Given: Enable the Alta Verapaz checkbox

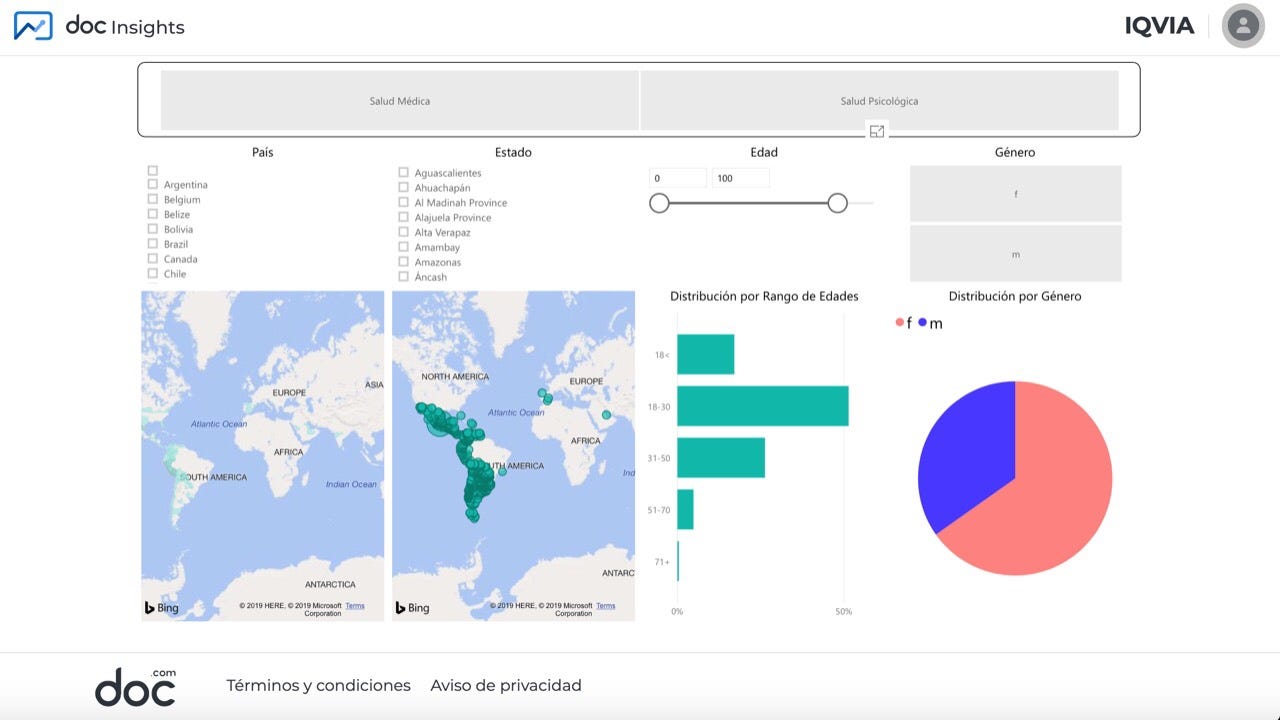Looking at the screenshot, I should pos(404,232).
